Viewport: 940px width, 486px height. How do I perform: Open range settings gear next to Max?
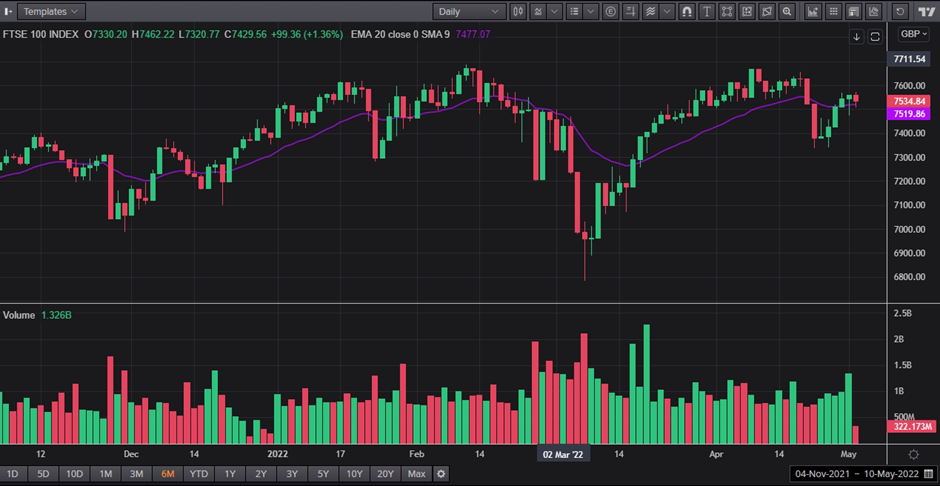[x=441, y=474]
